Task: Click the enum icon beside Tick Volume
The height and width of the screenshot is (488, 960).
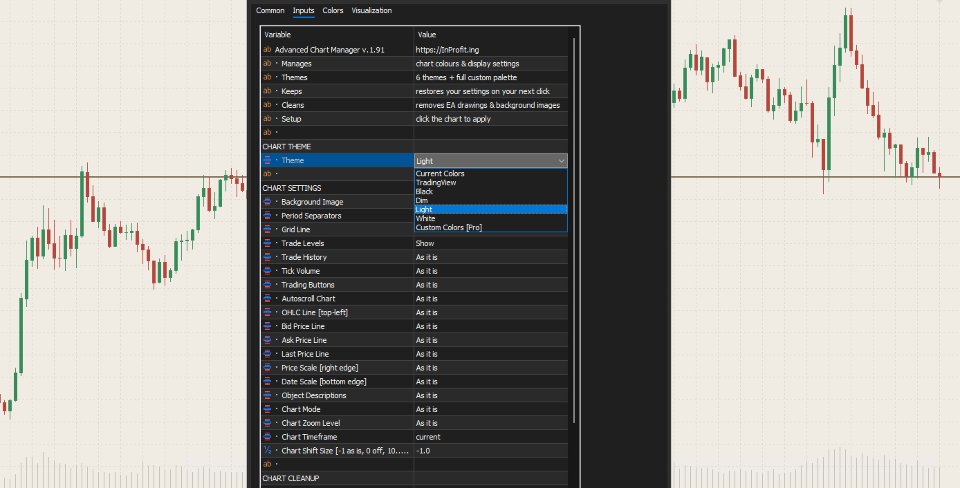Action: [267, 271]
